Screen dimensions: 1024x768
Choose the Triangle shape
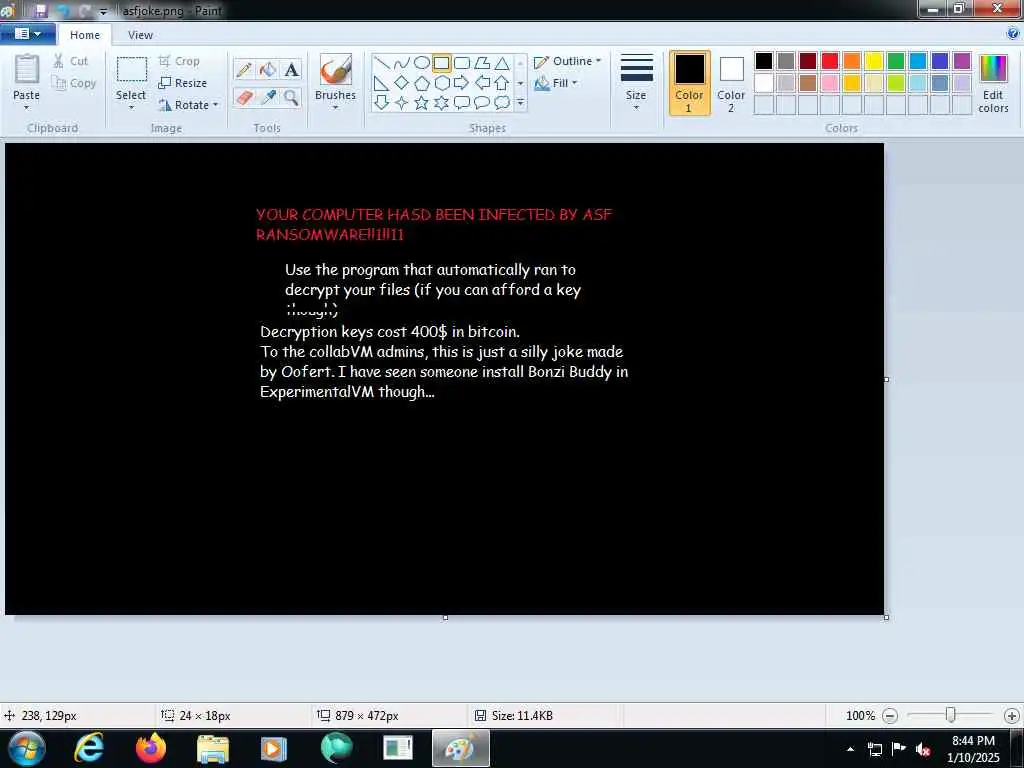tap(502, 63)
